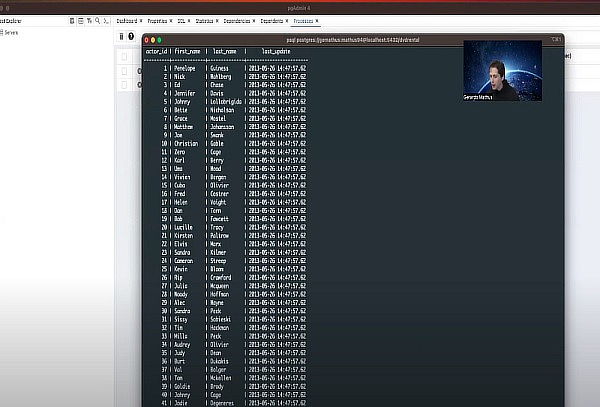Image resolution: width=600 pixels, height=407 pixels.
Task: Close the Properties tab with its x
Action: click(x=171, y=21)
